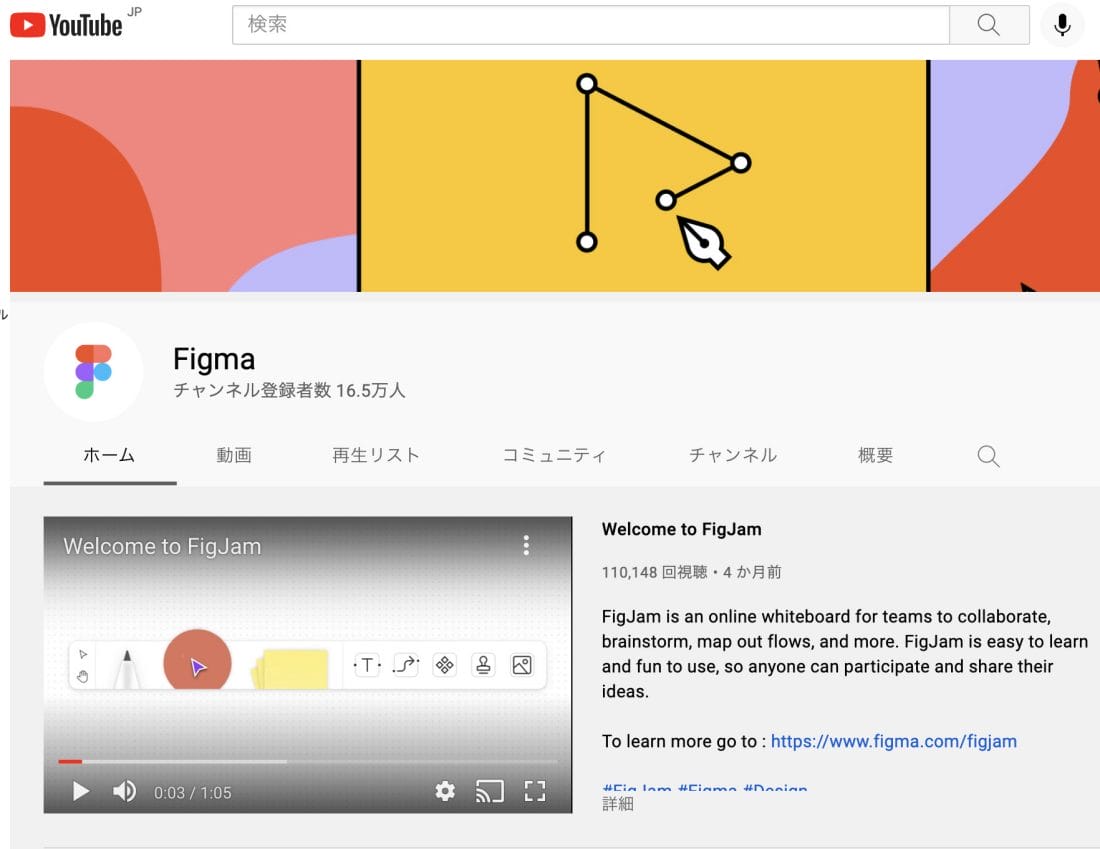Mute the video volume
The image size is (1100, 849).
pos(125,791)
